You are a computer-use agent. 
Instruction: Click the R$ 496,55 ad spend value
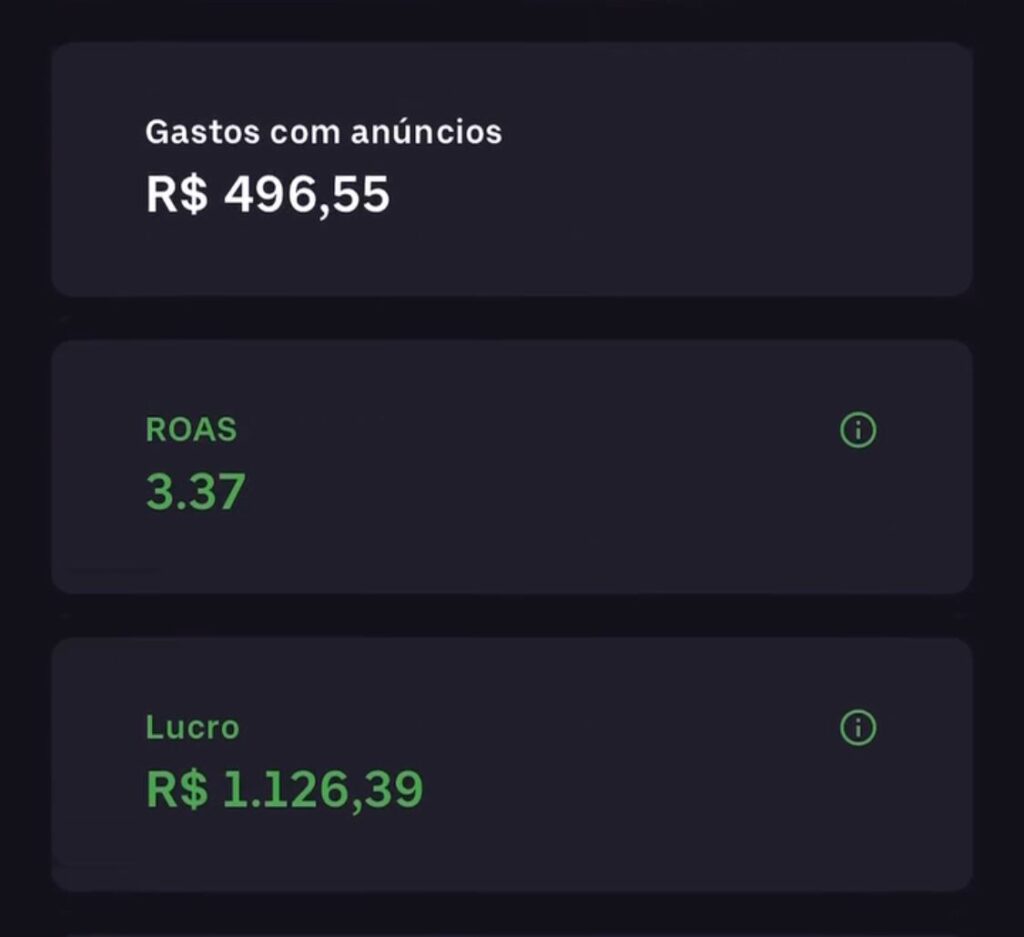pos(267,194)
